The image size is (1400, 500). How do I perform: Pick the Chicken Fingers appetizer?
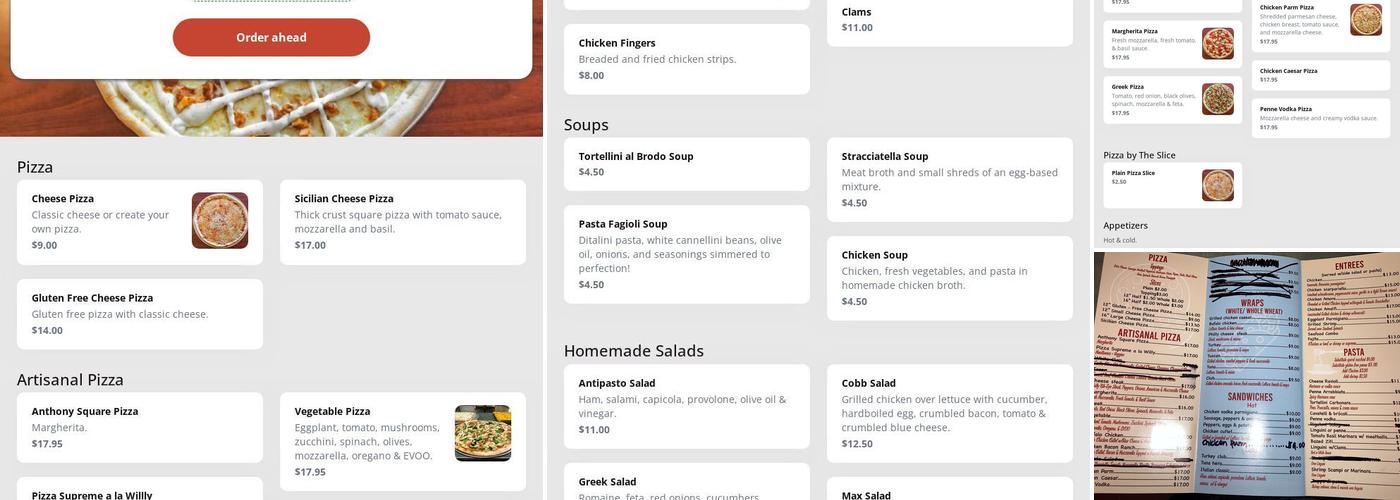(x=686, y=59)
